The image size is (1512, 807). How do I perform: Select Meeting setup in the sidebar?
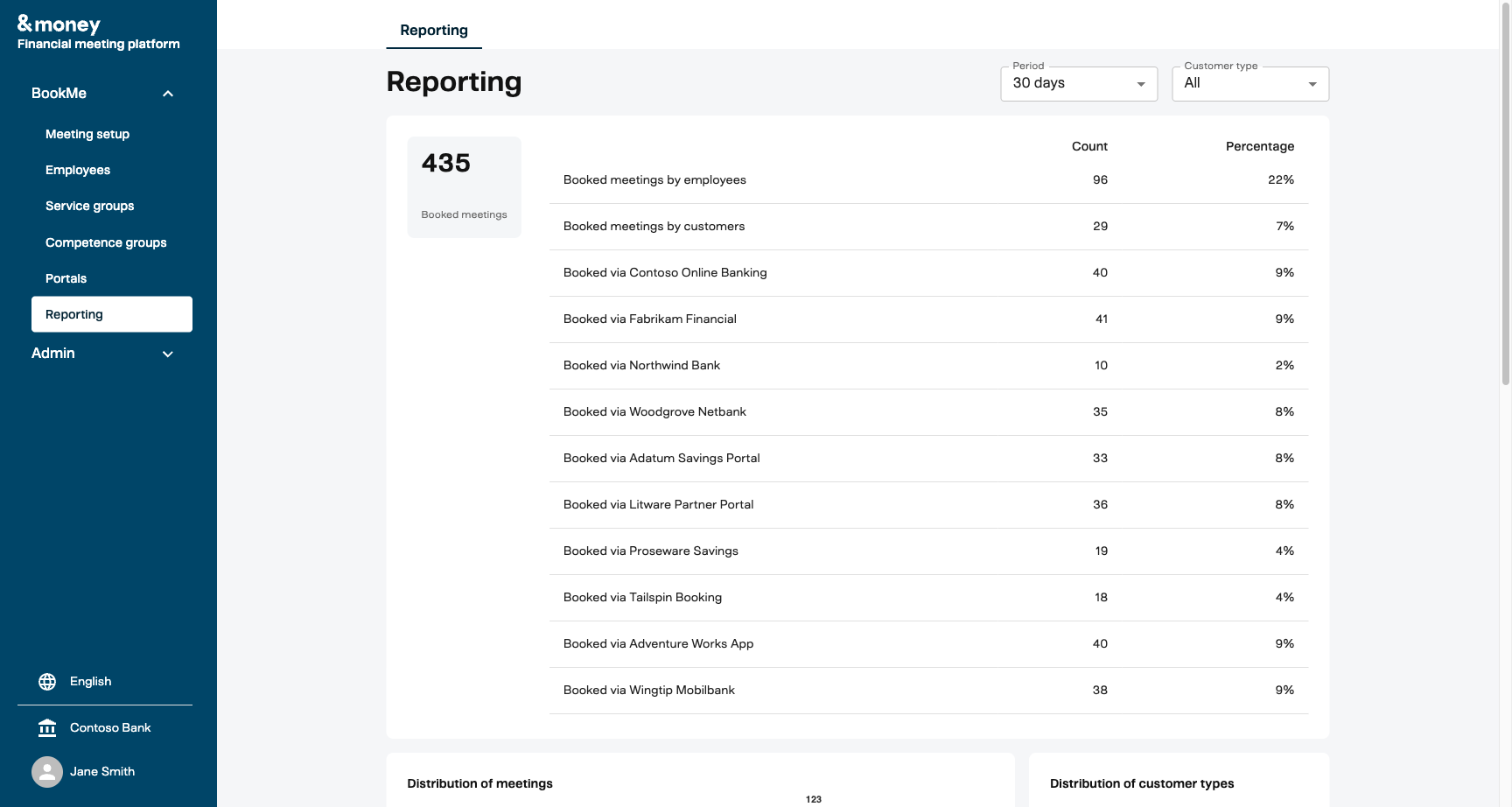point(87,134)
